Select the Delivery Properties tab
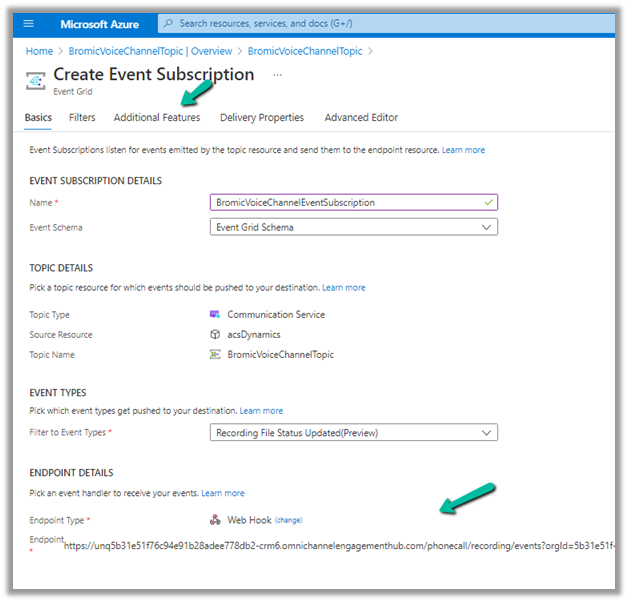Viewport: 628px width, 602px height. (261, 118)
